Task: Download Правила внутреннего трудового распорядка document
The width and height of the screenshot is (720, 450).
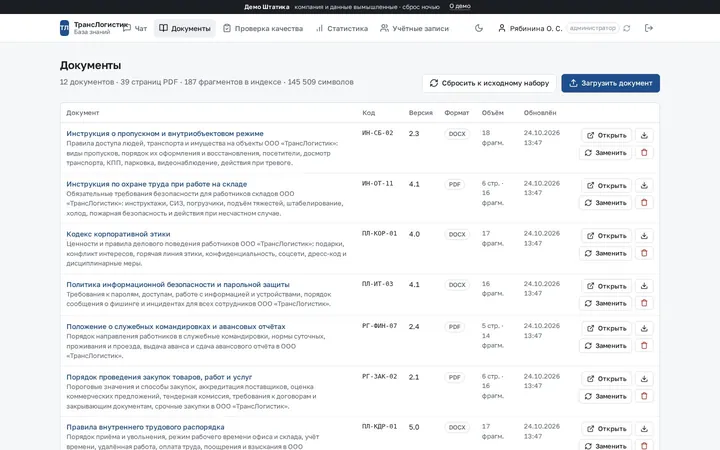Action: click(x=644, y=428)
